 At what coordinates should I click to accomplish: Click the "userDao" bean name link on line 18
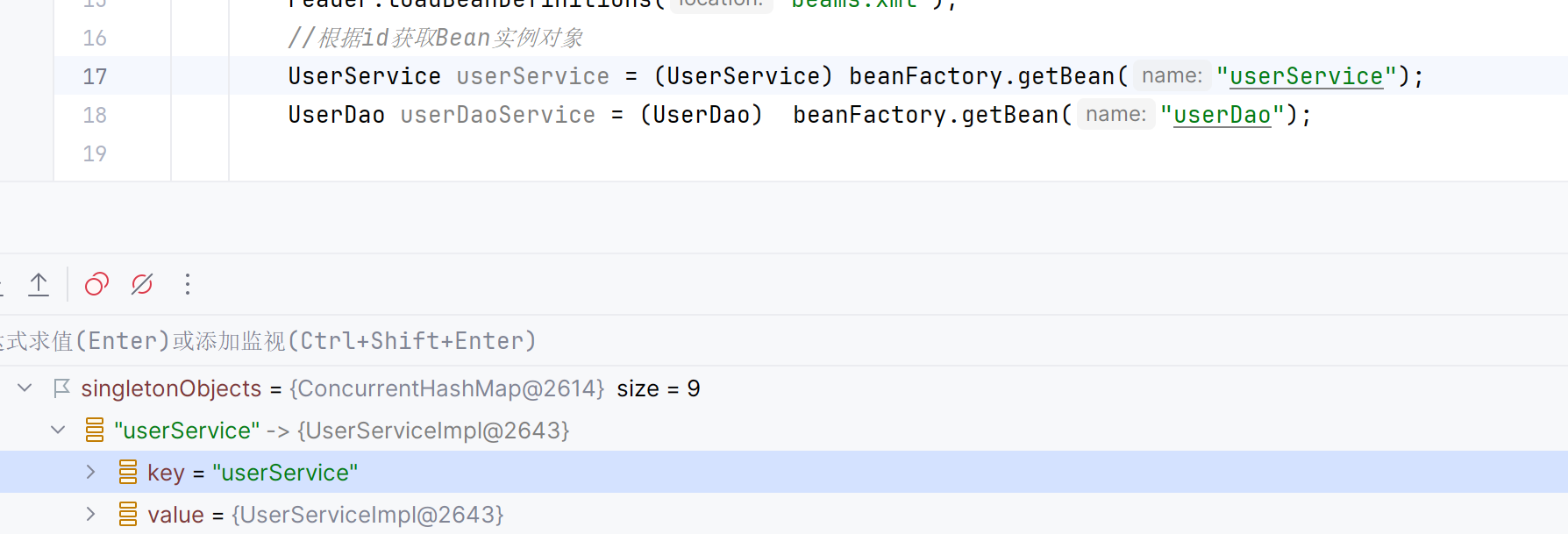pyautogui.click(x=1222, y=115)
